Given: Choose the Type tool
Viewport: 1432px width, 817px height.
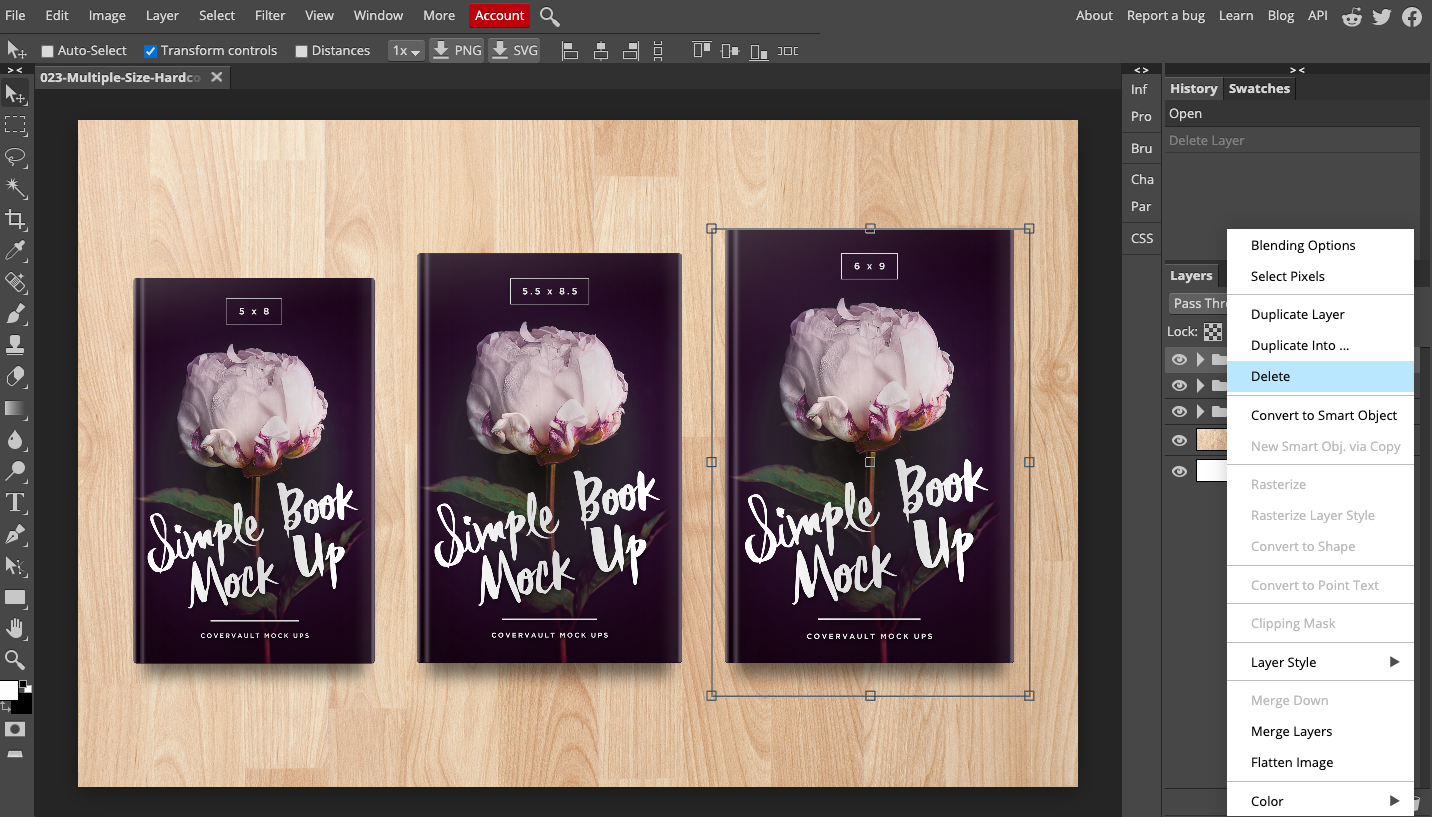Looking at the screenshot, I should tap(15, 502).
